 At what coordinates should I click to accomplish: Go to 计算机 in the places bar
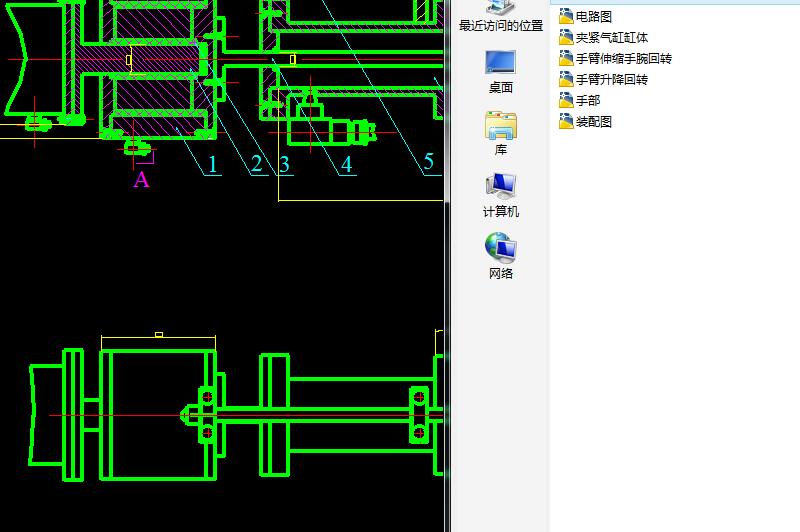click(501, 195)
